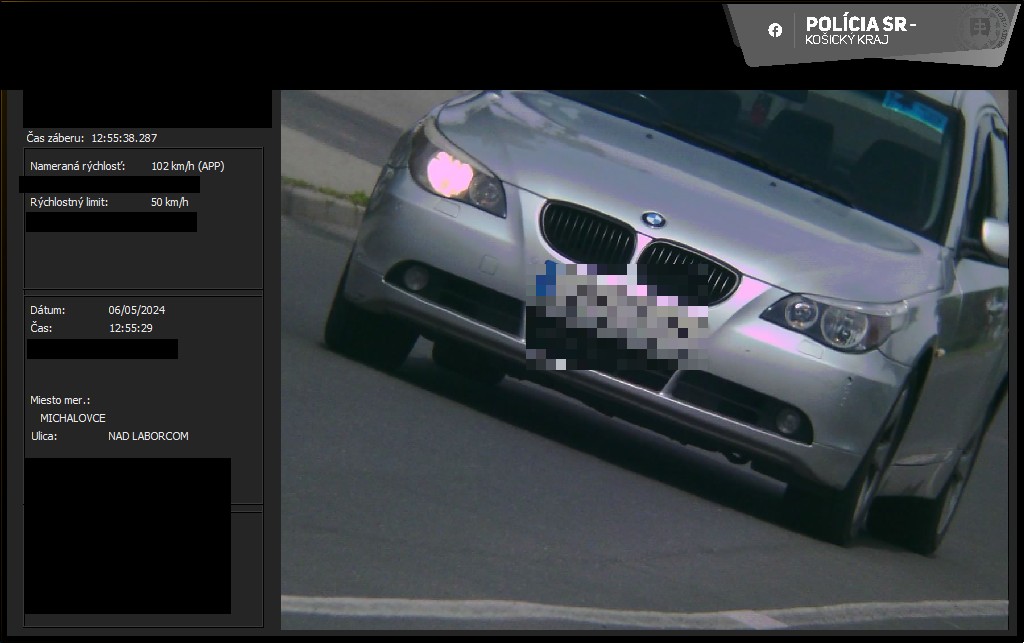This screenshot has width=1024, height=643.
Task: Select the measured speed 102 km/h value
Action: click(x=187, y=166)
